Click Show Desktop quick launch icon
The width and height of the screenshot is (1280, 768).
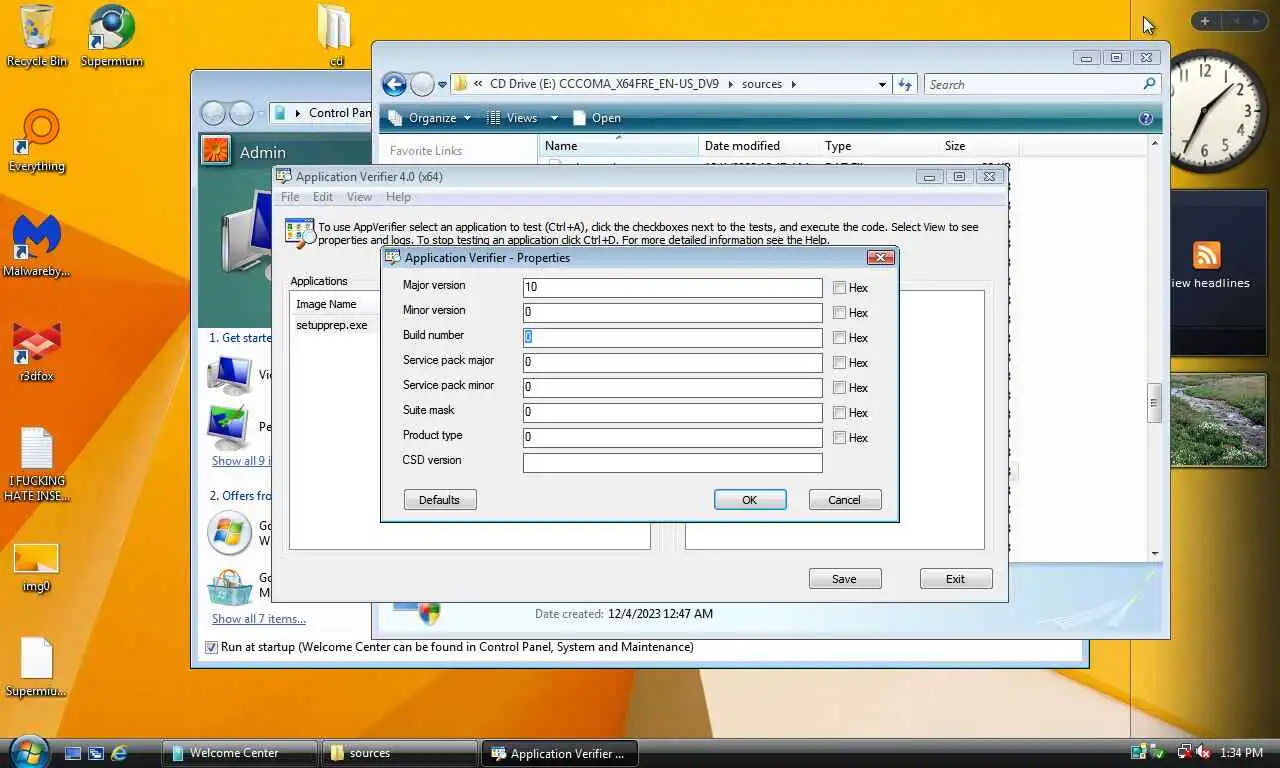pyautogui.click(x=73, y=753)
